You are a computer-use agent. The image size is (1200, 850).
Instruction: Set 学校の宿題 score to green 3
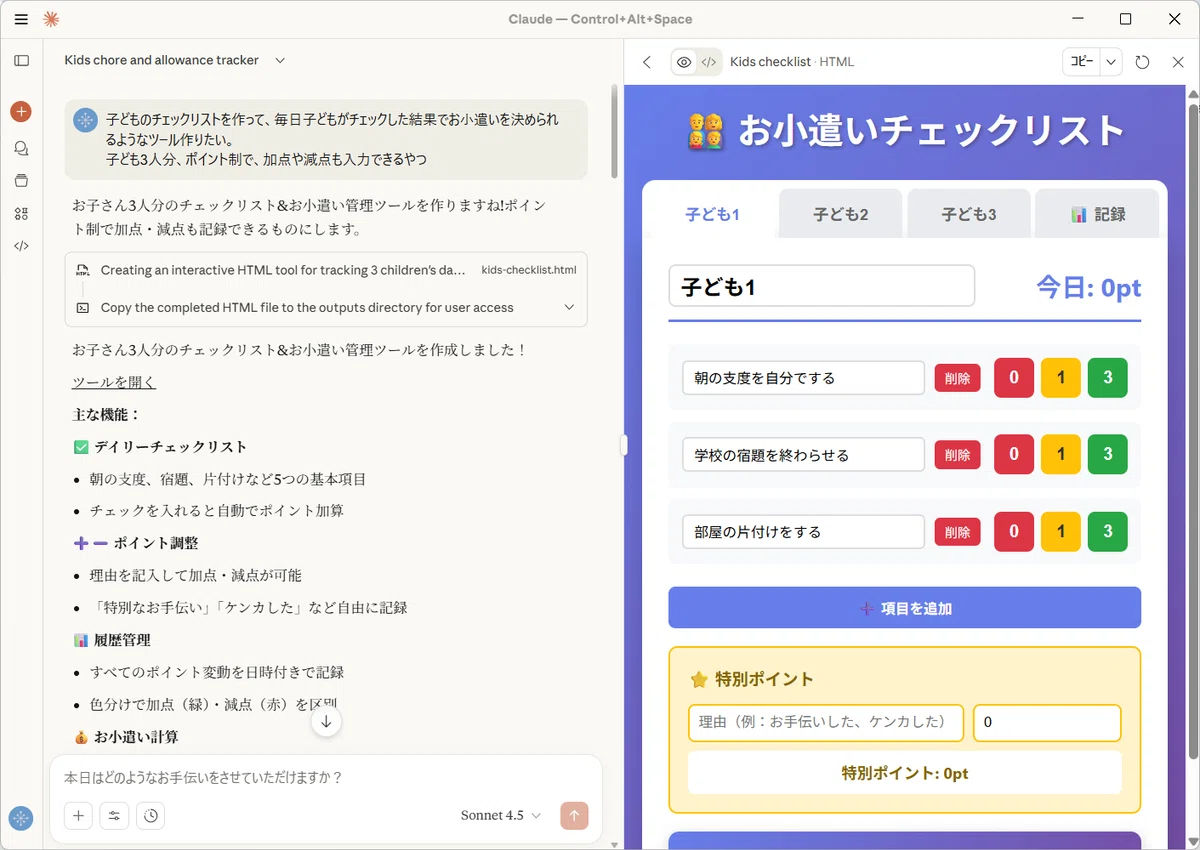tap(1108, 454)
